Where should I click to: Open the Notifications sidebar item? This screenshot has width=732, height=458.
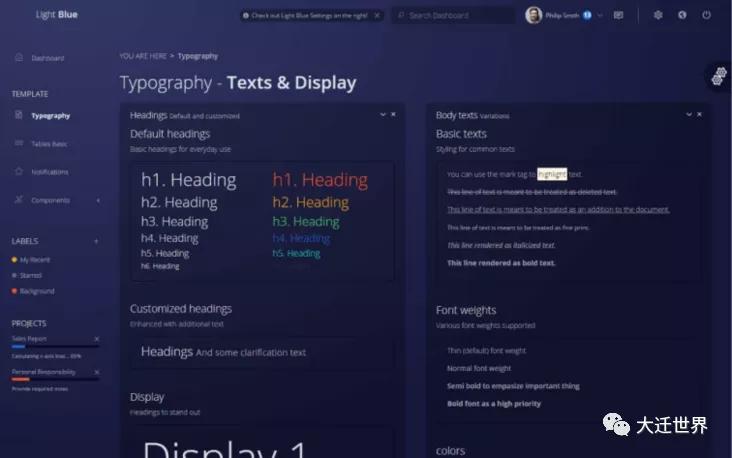click(x=50, y=171)
